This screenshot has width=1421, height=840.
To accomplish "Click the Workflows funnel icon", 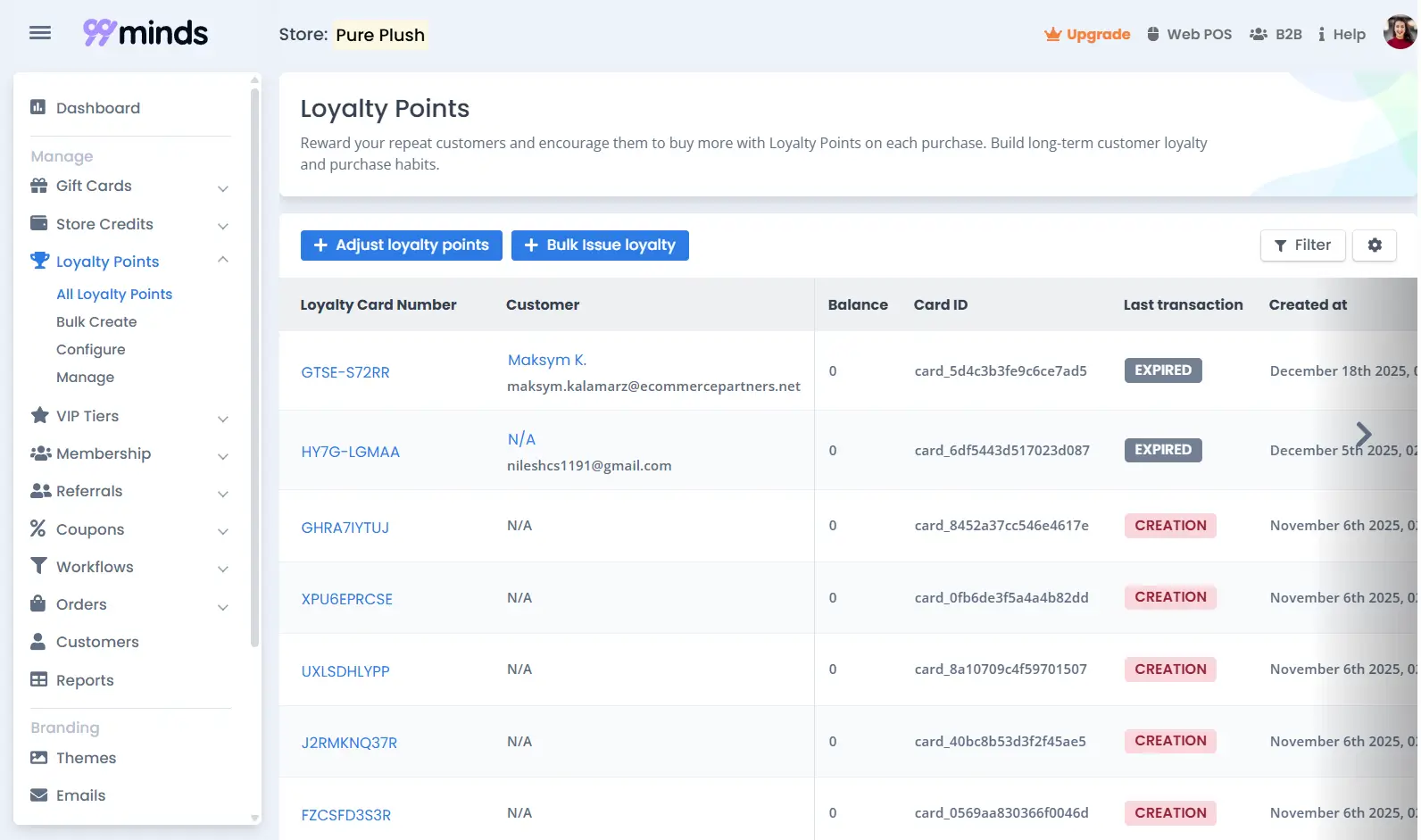I will (x=38, y=566).
